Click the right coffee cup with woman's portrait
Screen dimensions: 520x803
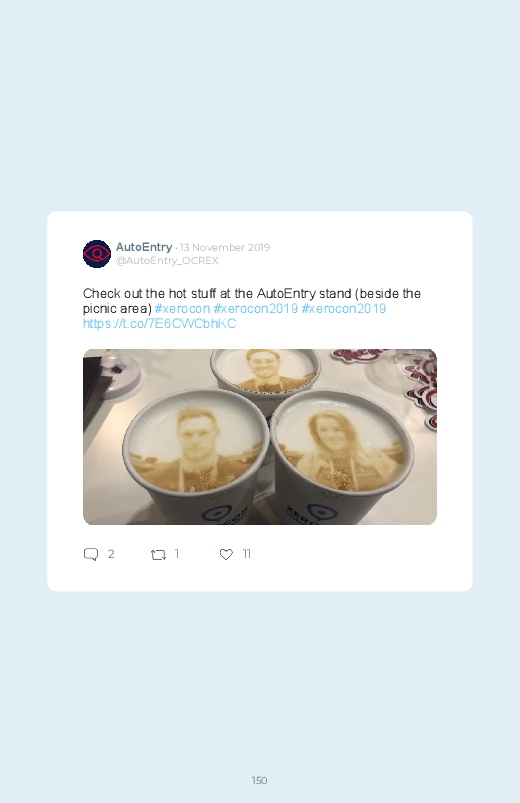pos(342,456)
